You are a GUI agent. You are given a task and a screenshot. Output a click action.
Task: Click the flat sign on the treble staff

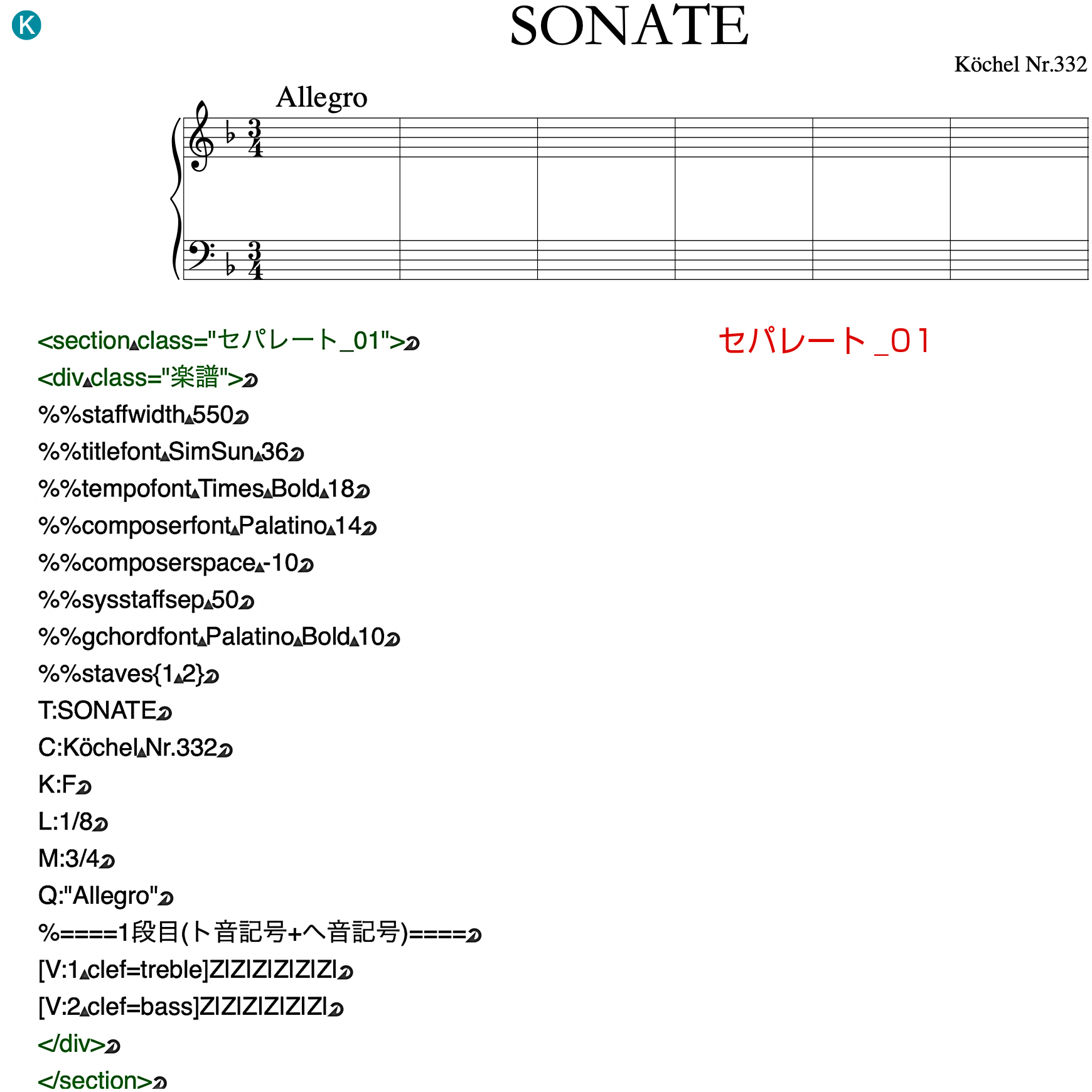point(230,135)
